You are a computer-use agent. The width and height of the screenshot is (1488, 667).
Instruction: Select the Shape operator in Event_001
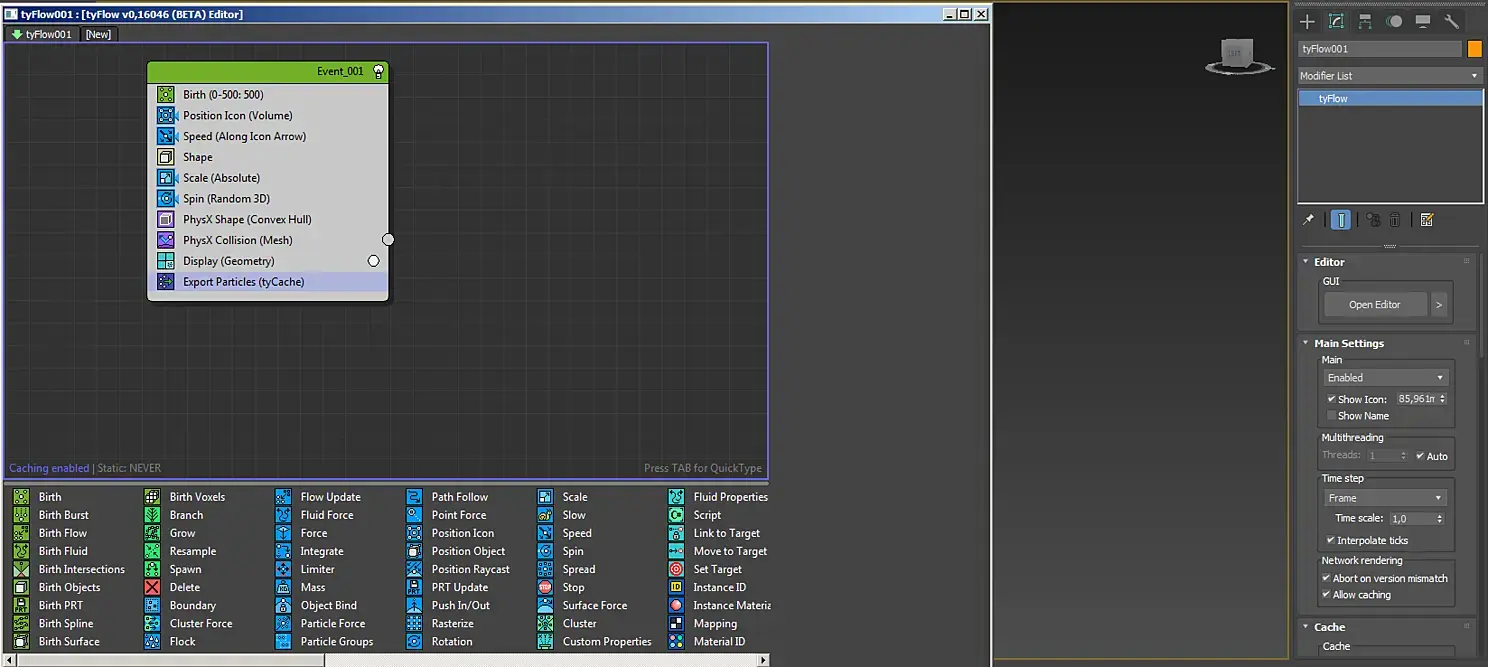(268, 157)
